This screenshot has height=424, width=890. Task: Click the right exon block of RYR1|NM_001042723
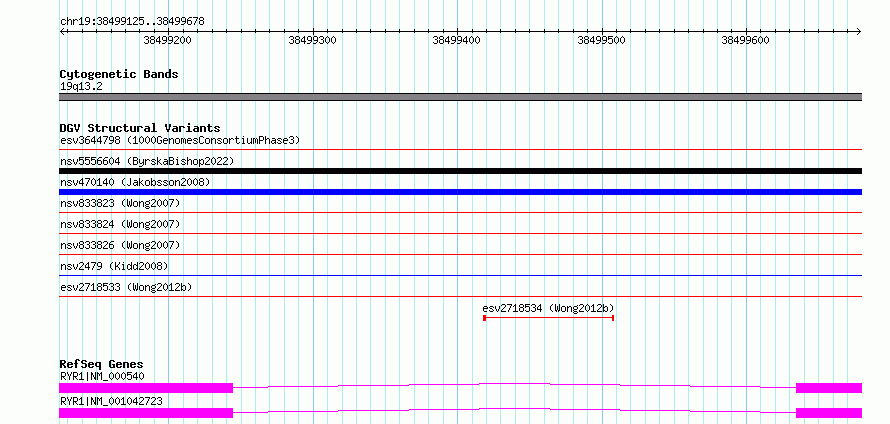pos(829,413)
